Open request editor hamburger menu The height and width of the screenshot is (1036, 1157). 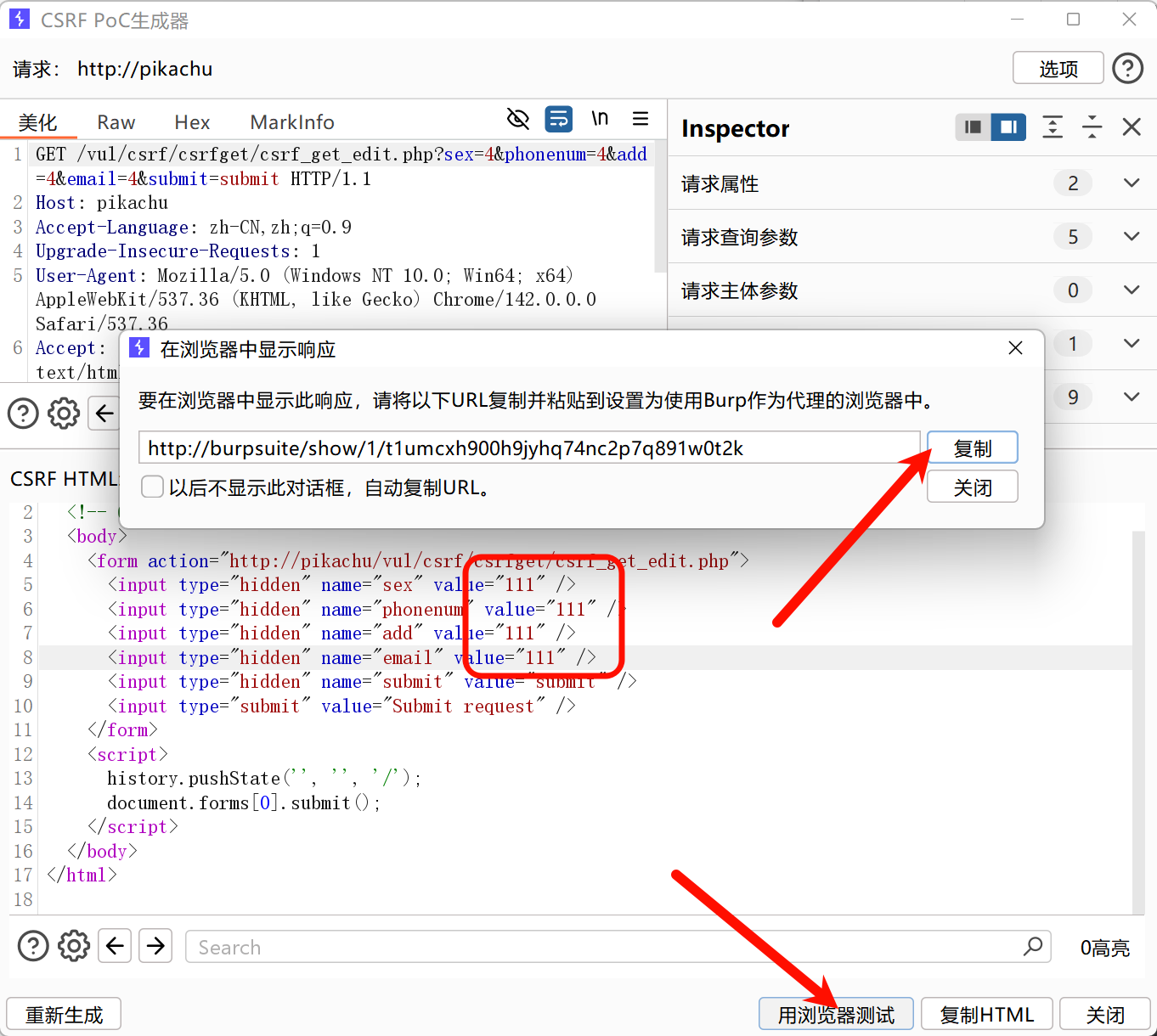point(641,119)
